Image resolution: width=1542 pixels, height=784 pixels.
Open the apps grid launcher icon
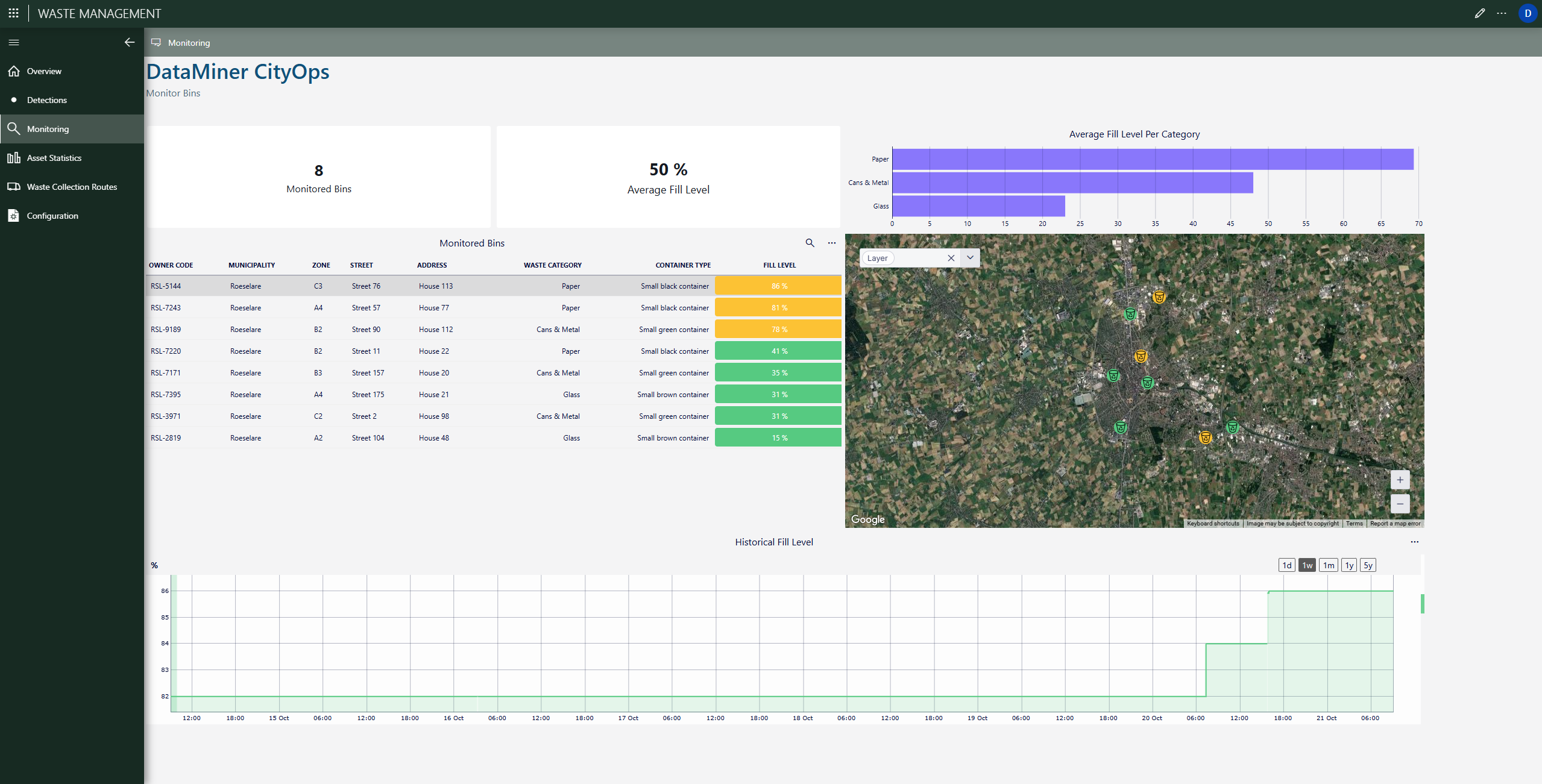[13, 13]
